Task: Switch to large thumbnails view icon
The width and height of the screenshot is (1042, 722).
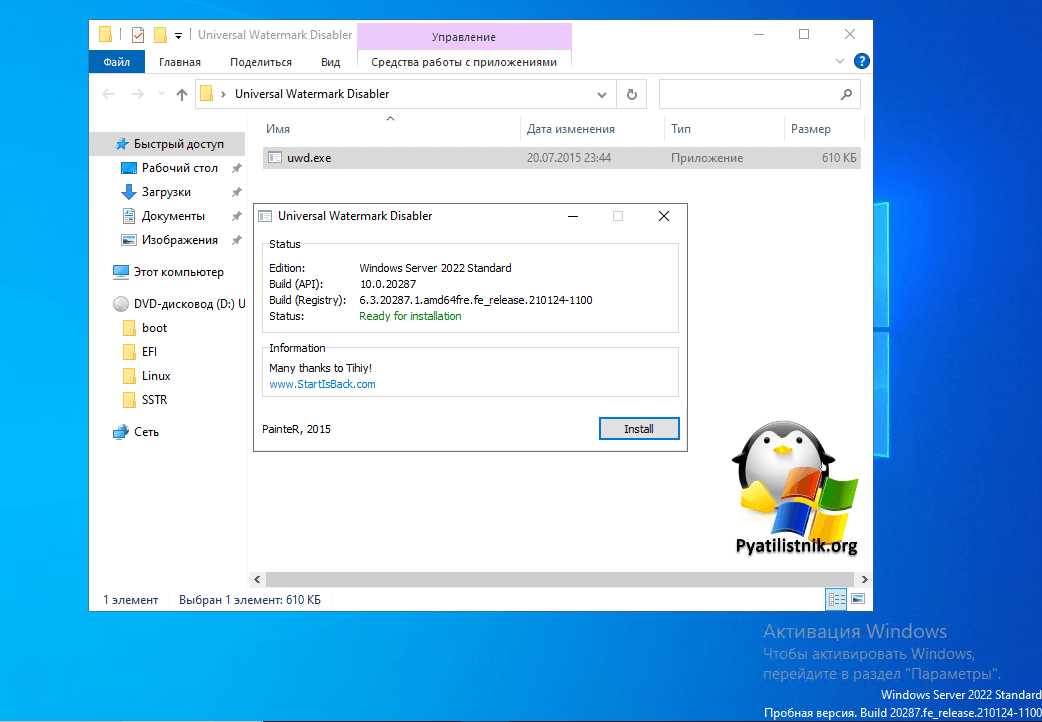Action: coord(858,599)
